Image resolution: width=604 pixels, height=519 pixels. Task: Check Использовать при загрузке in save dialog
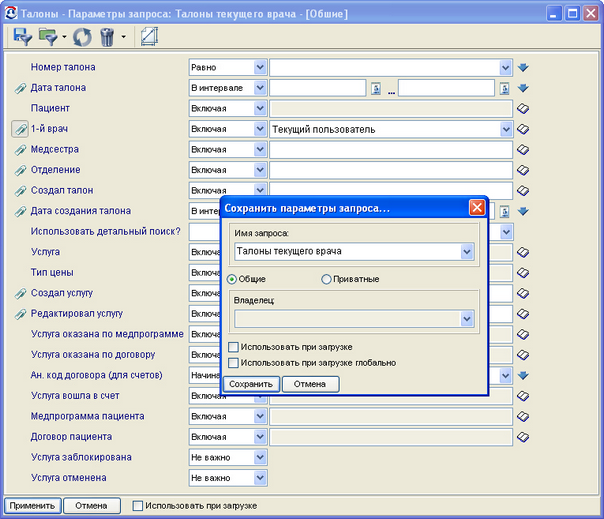point(233,347)
